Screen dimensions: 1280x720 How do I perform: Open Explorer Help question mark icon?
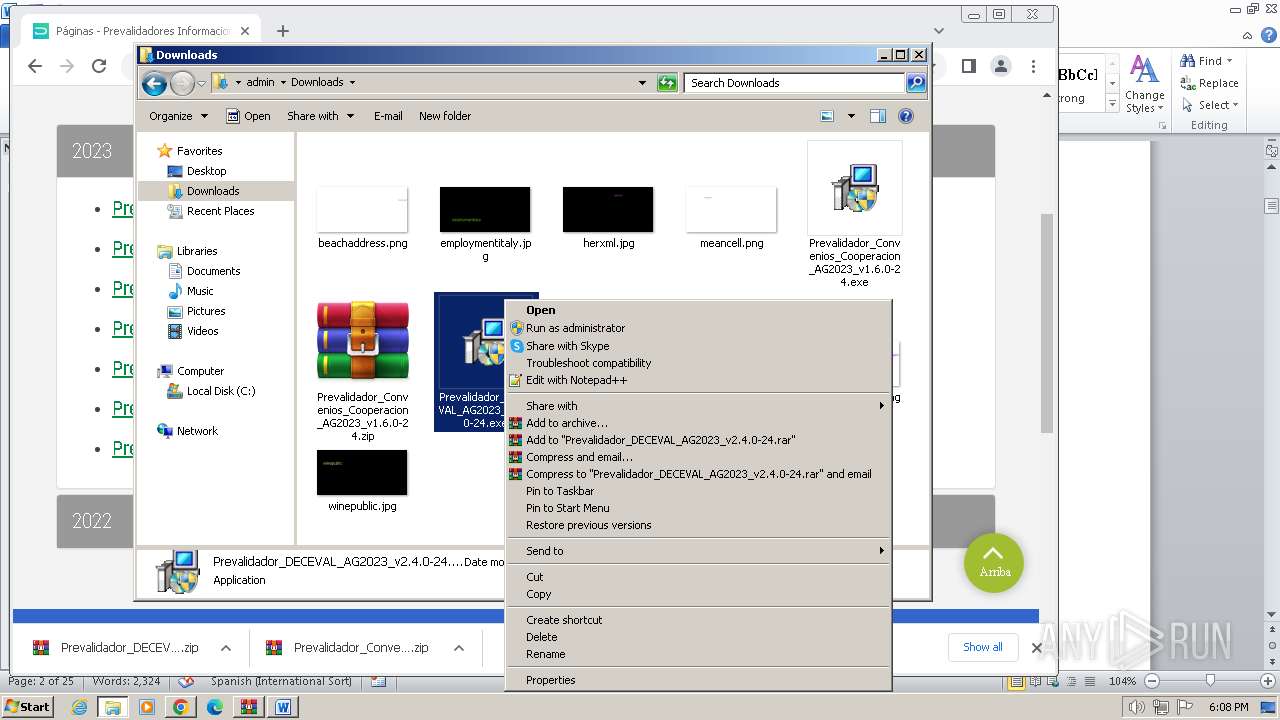(906, 116)
